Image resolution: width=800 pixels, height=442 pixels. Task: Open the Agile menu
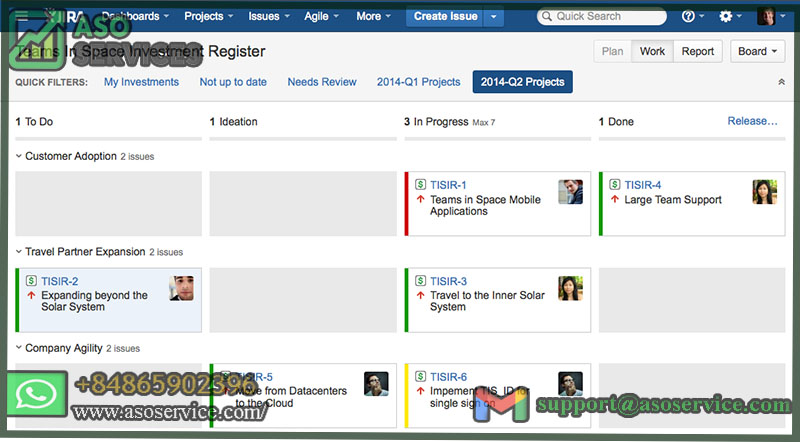[x=321, y=16]
